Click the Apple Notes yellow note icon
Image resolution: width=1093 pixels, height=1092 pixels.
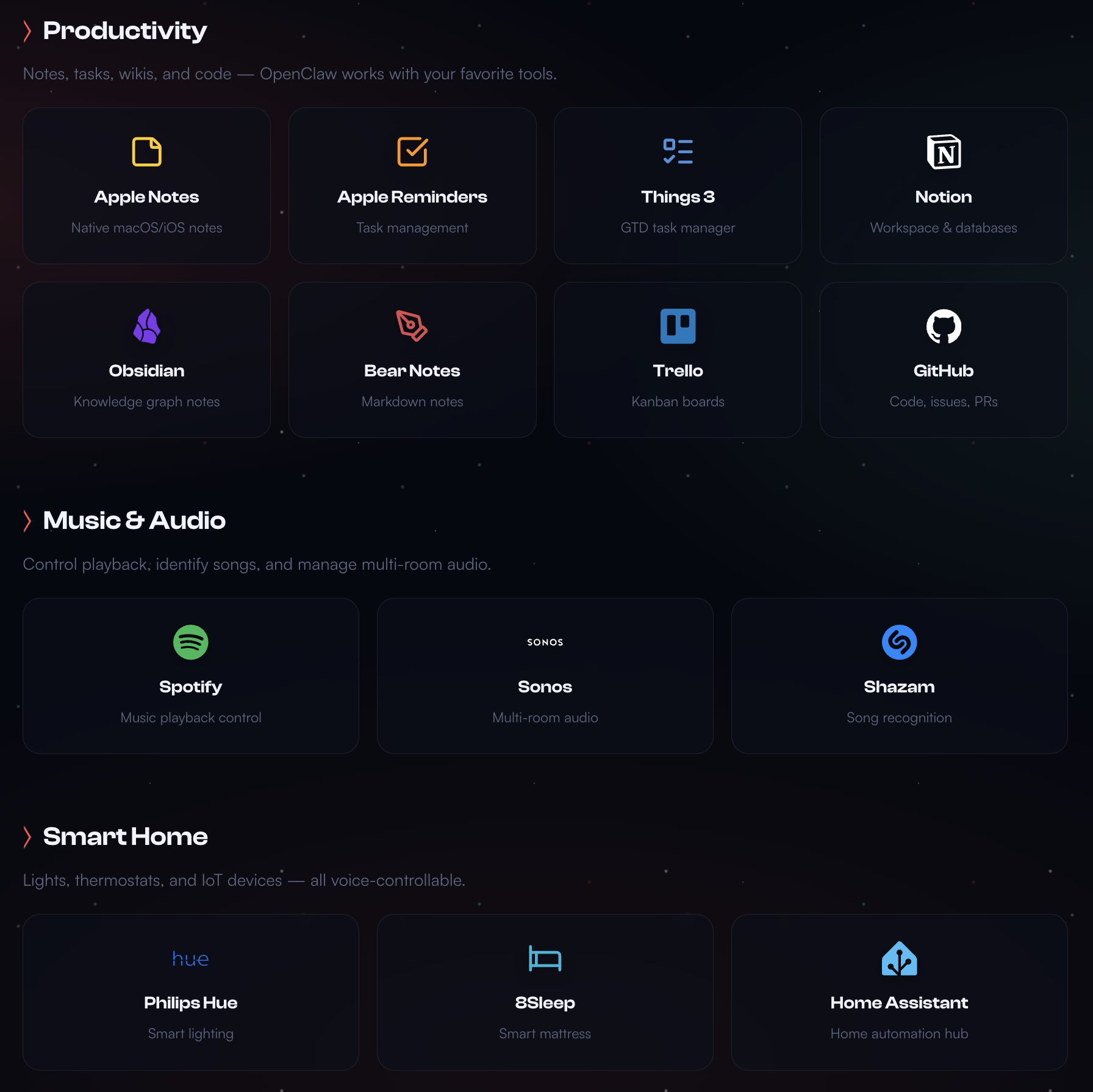pyautogui.click(x=146, y=152)
